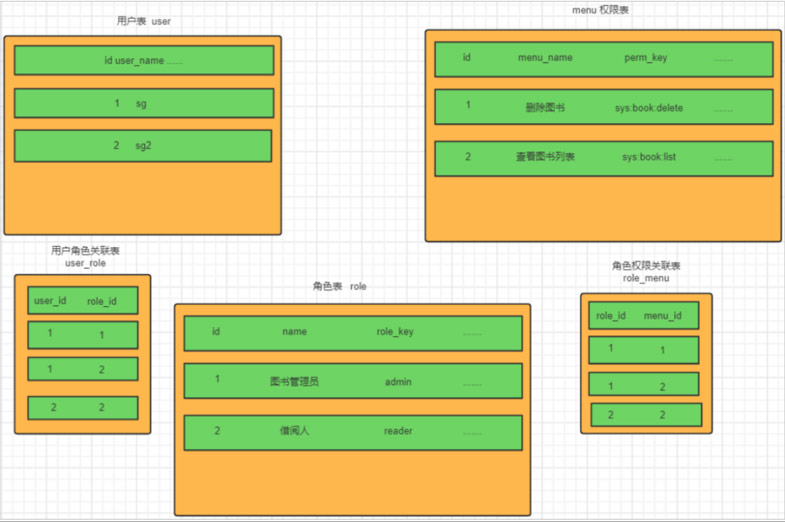Select the 'admin' role key cell
The width and height of the screenshot is (785, 522).
point(398,382)
